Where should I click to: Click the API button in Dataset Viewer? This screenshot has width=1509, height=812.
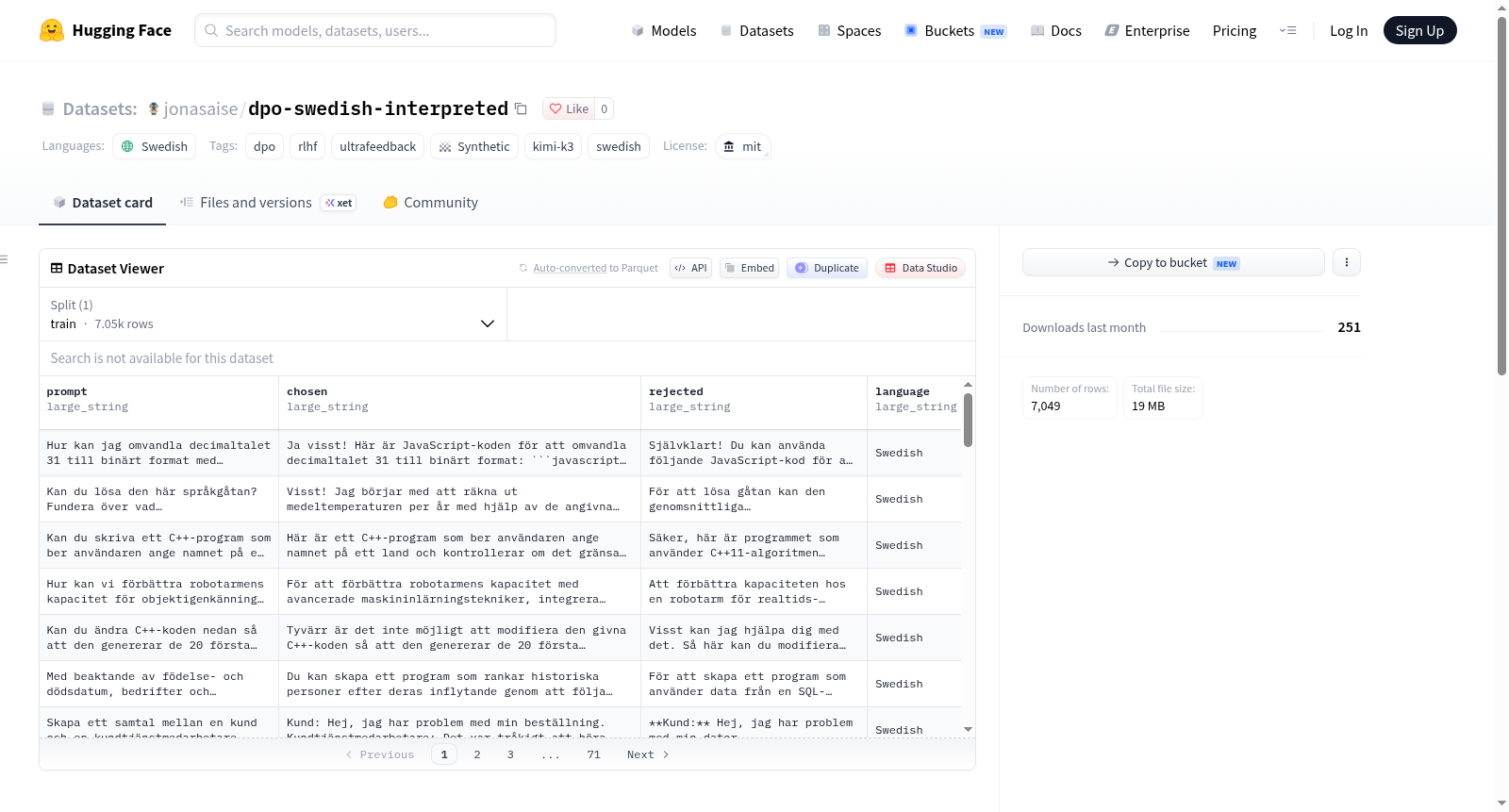point(690,268)
